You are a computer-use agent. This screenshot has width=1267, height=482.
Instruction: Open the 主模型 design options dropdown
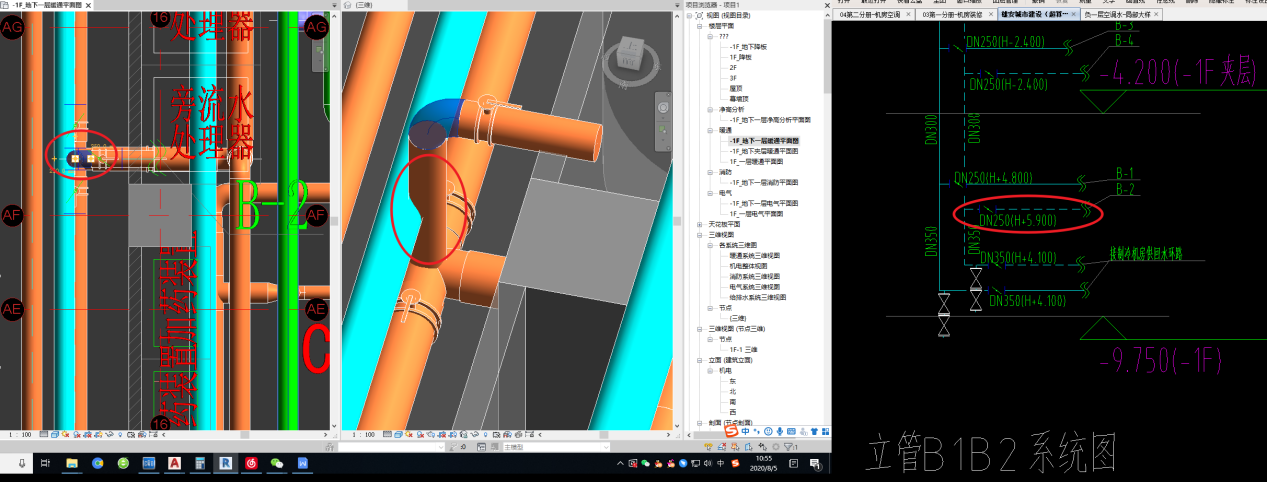pyautogui.click(x=556, y=447)
